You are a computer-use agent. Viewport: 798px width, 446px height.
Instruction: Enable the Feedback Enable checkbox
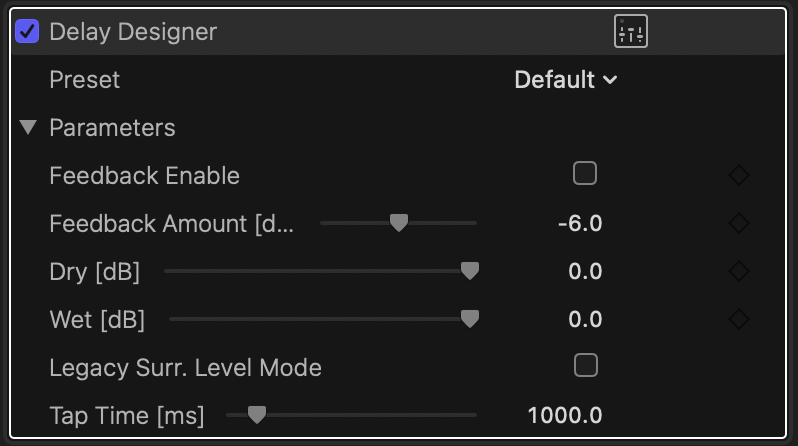click(585, 173)
